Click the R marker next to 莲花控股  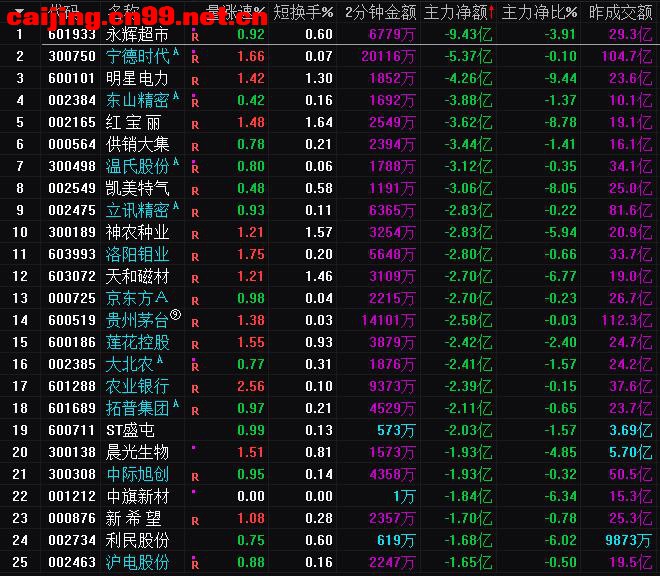pyautogui.click(x=195, y=344)
